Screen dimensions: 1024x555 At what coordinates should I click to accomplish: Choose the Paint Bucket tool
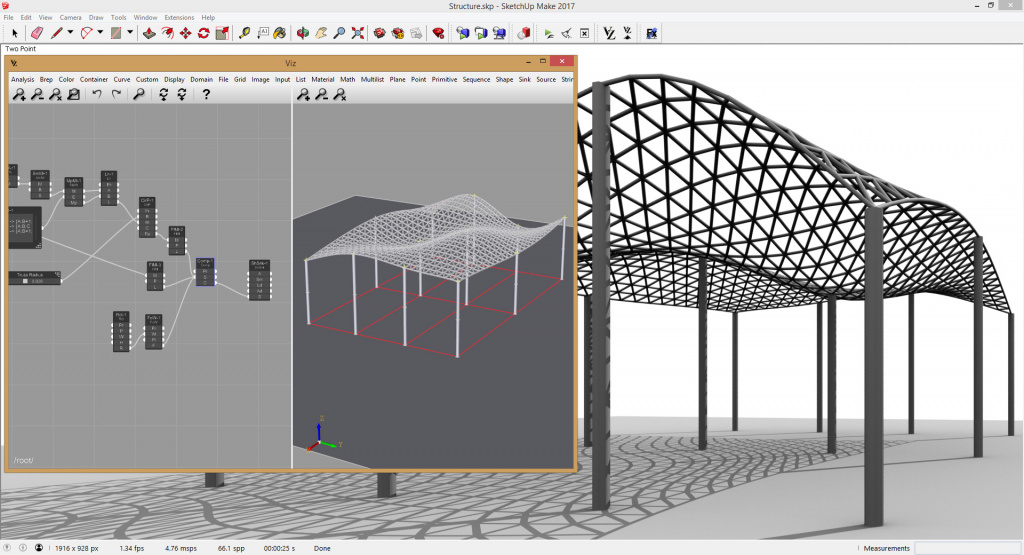280,33
